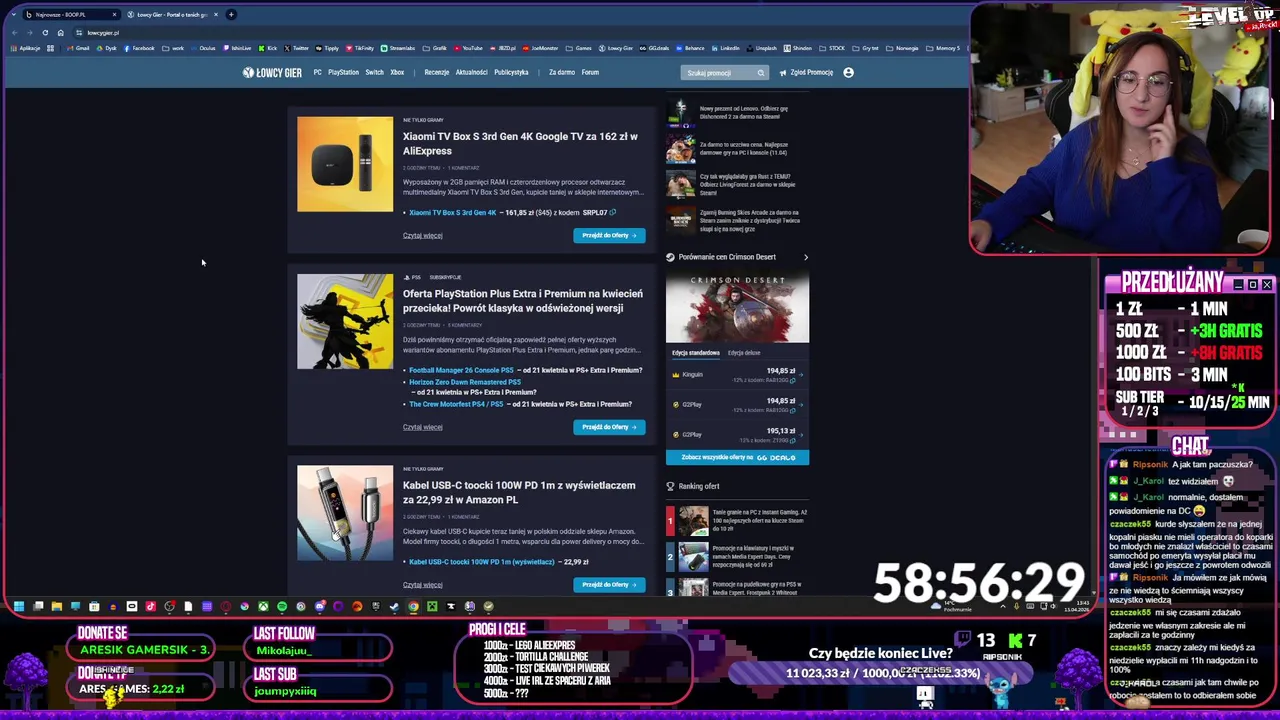Click the Xiaomi TV Box product thumbnail

pyautogui.click(x=345, y=164)
